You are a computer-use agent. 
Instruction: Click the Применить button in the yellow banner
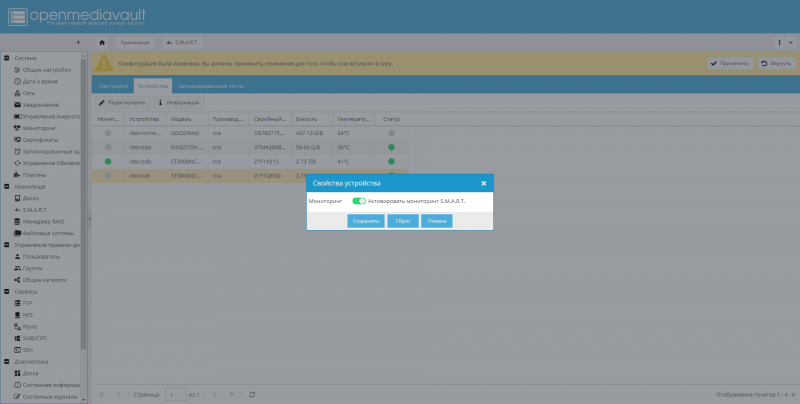click(730, 63)
